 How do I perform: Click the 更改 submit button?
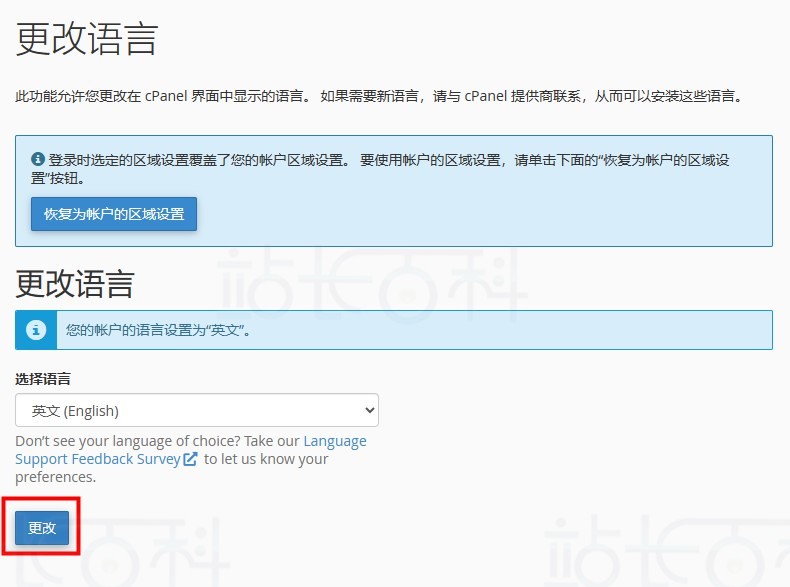(42, 528)
